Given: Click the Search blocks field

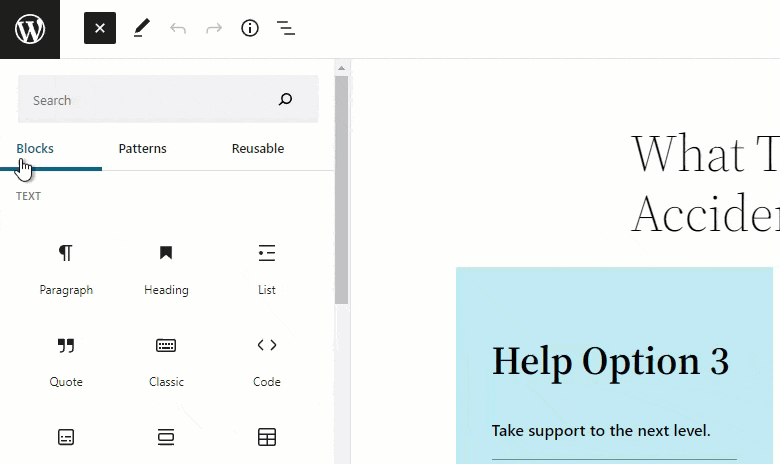Looking at the screenshot, I should coord(168,99).
